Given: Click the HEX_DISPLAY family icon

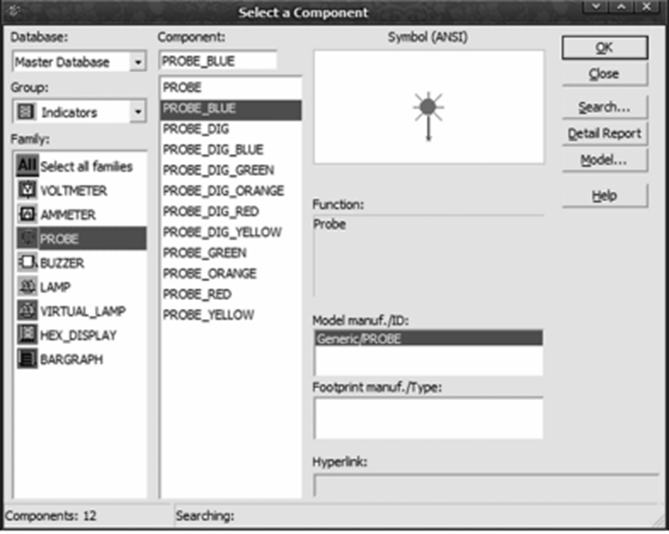Looking at the screenshot, I should click(x=27, y=334).
